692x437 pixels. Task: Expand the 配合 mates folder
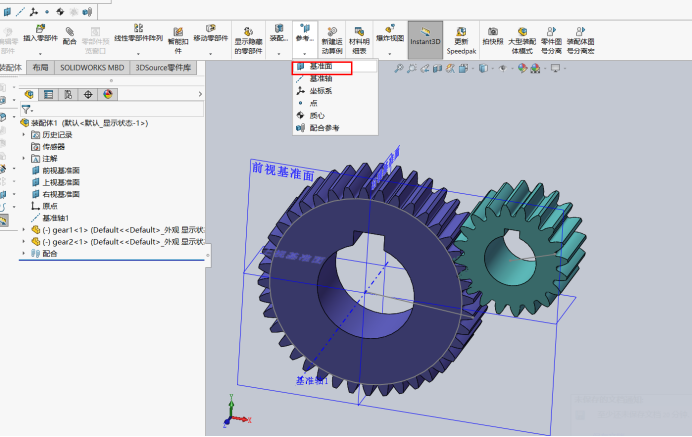(24, 254)
